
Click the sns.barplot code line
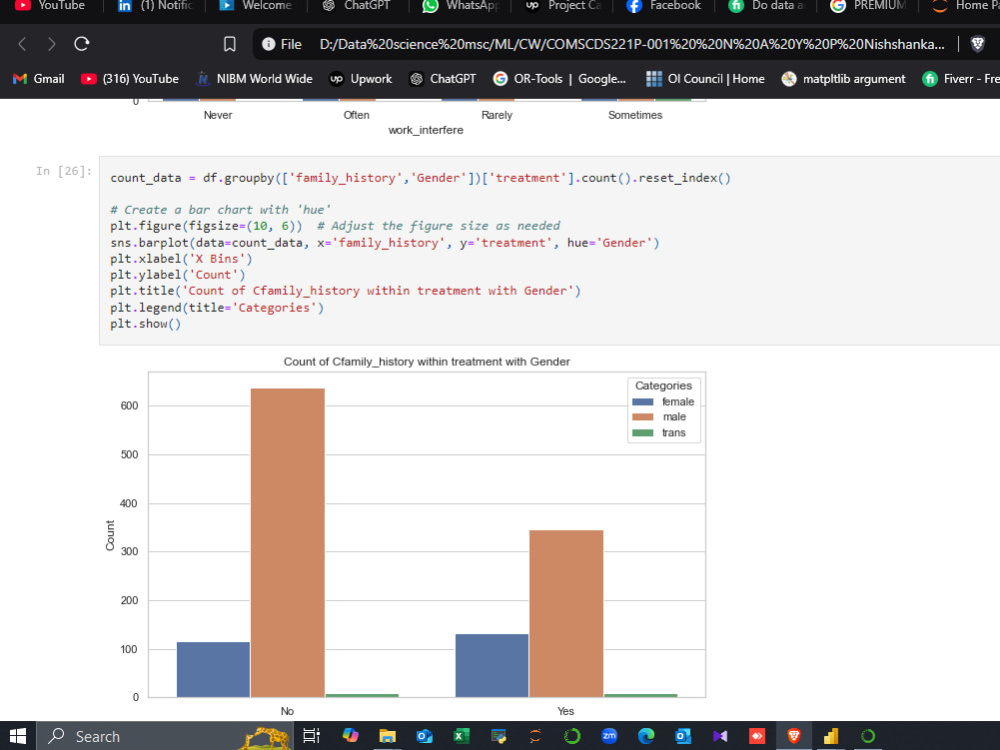385,243
